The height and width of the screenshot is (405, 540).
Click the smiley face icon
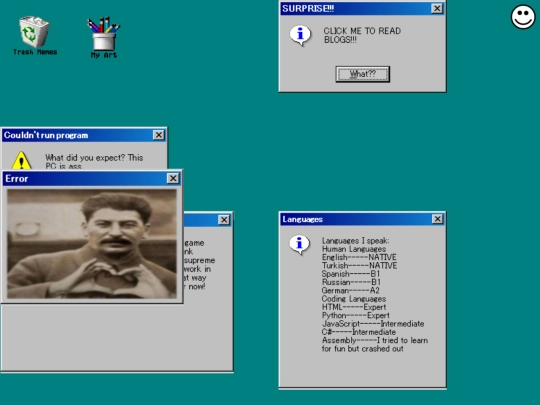pos(523,17)
